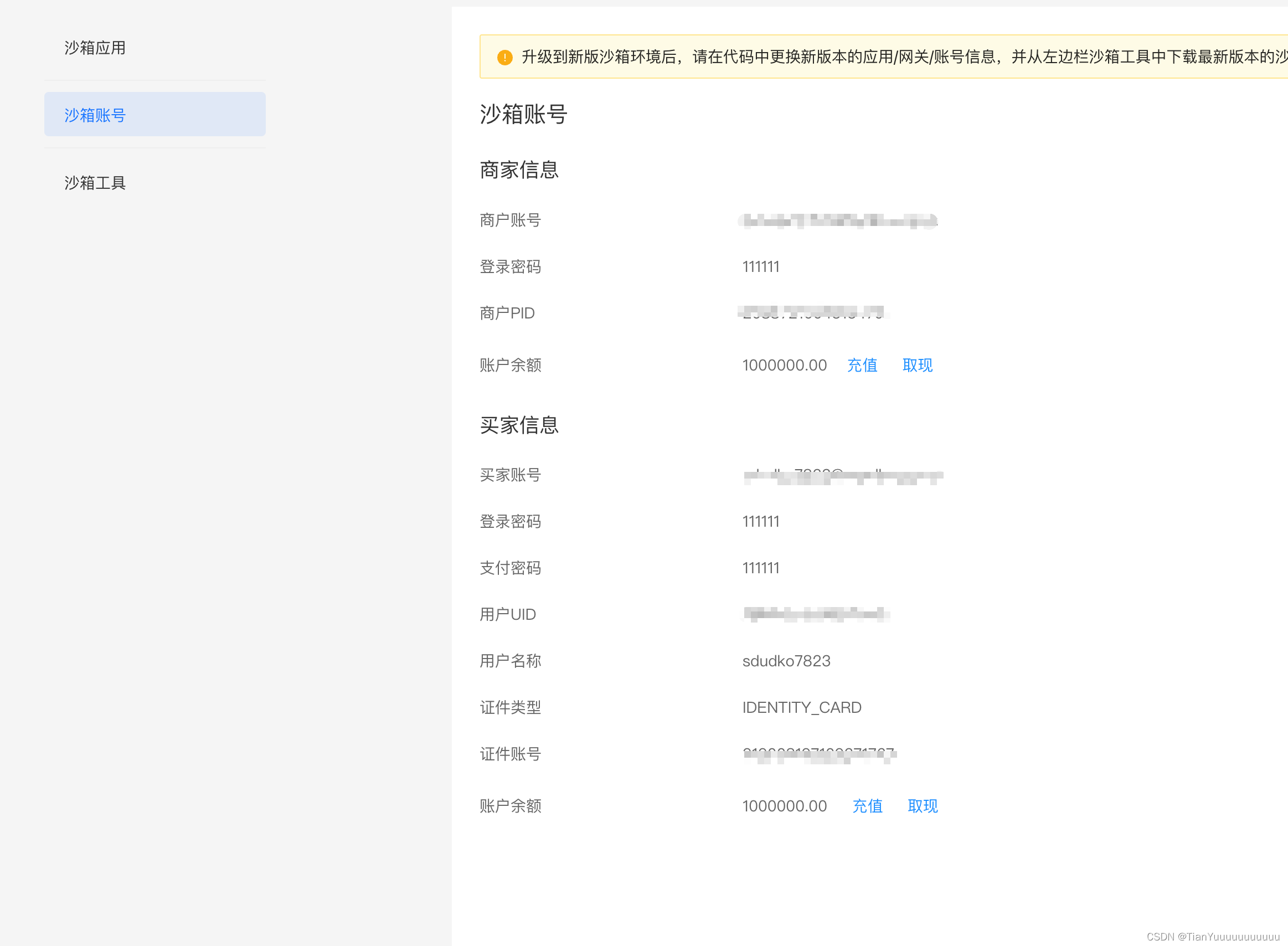Click the blurred 用户UID value

click(x=815, y=614)
